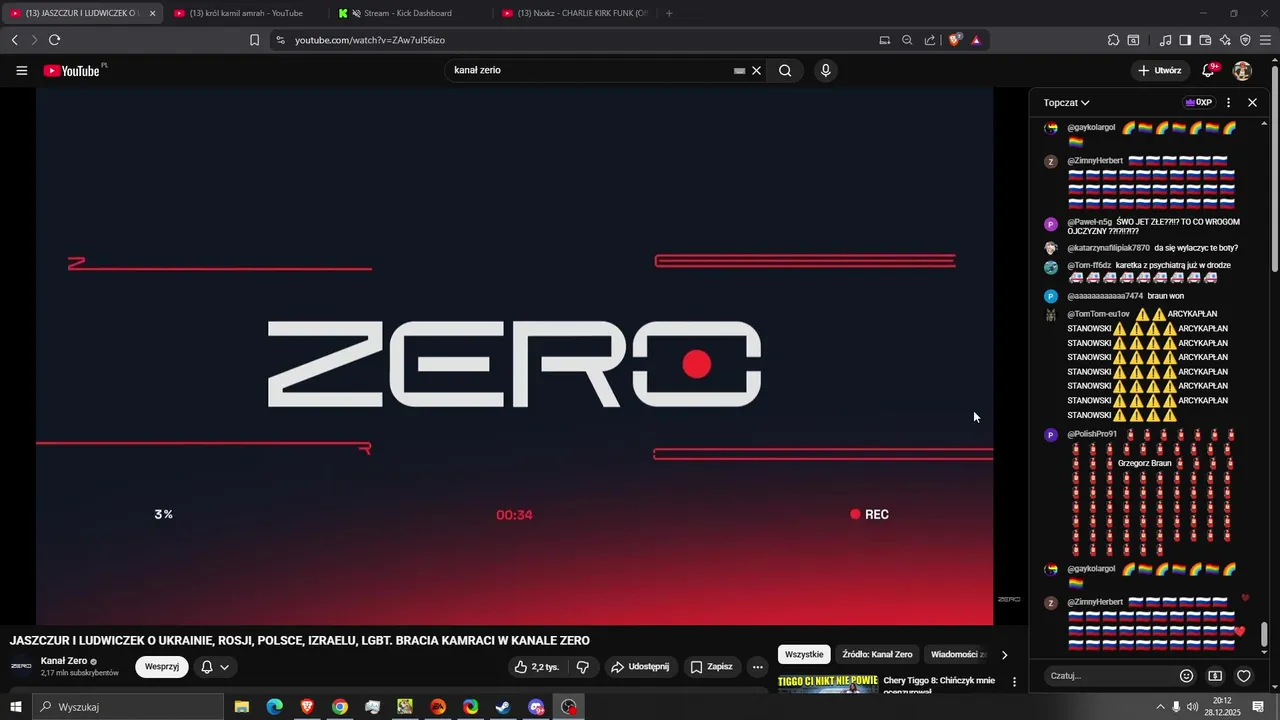Click in the Czatuj chat input
This screenshot has width=1280, height=720.
[x=1108, y=676]
